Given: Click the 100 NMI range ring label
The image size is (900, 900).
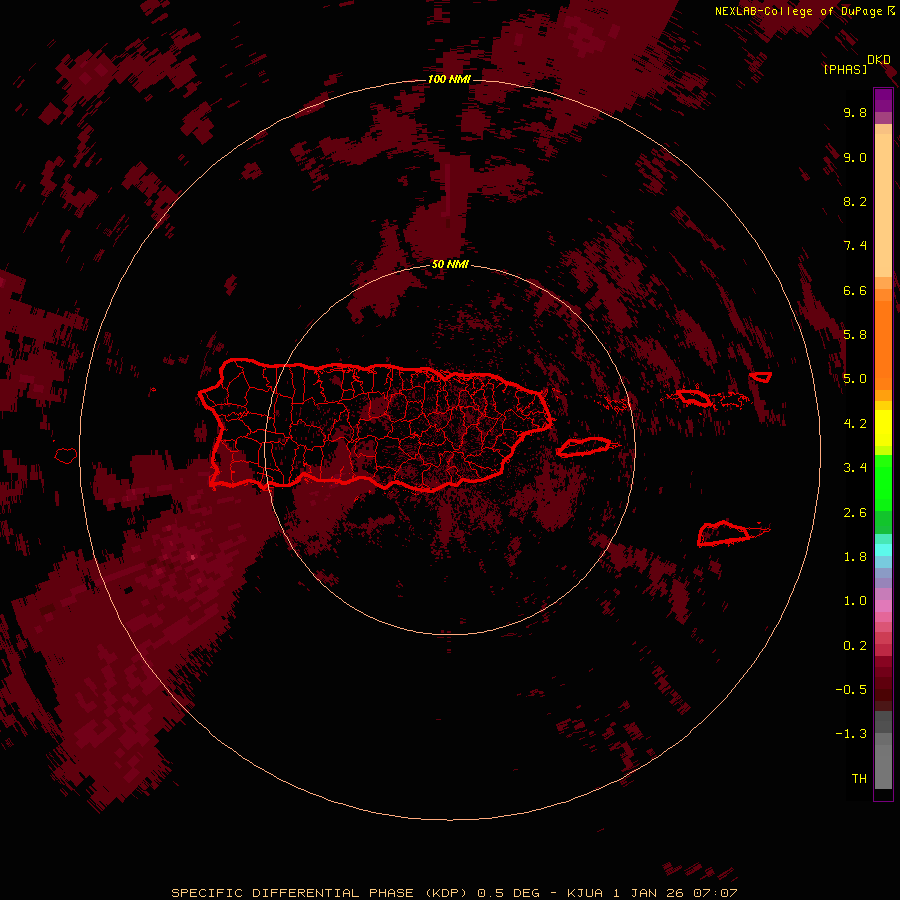Looking at the screenshot, I should tap(449, 79).
